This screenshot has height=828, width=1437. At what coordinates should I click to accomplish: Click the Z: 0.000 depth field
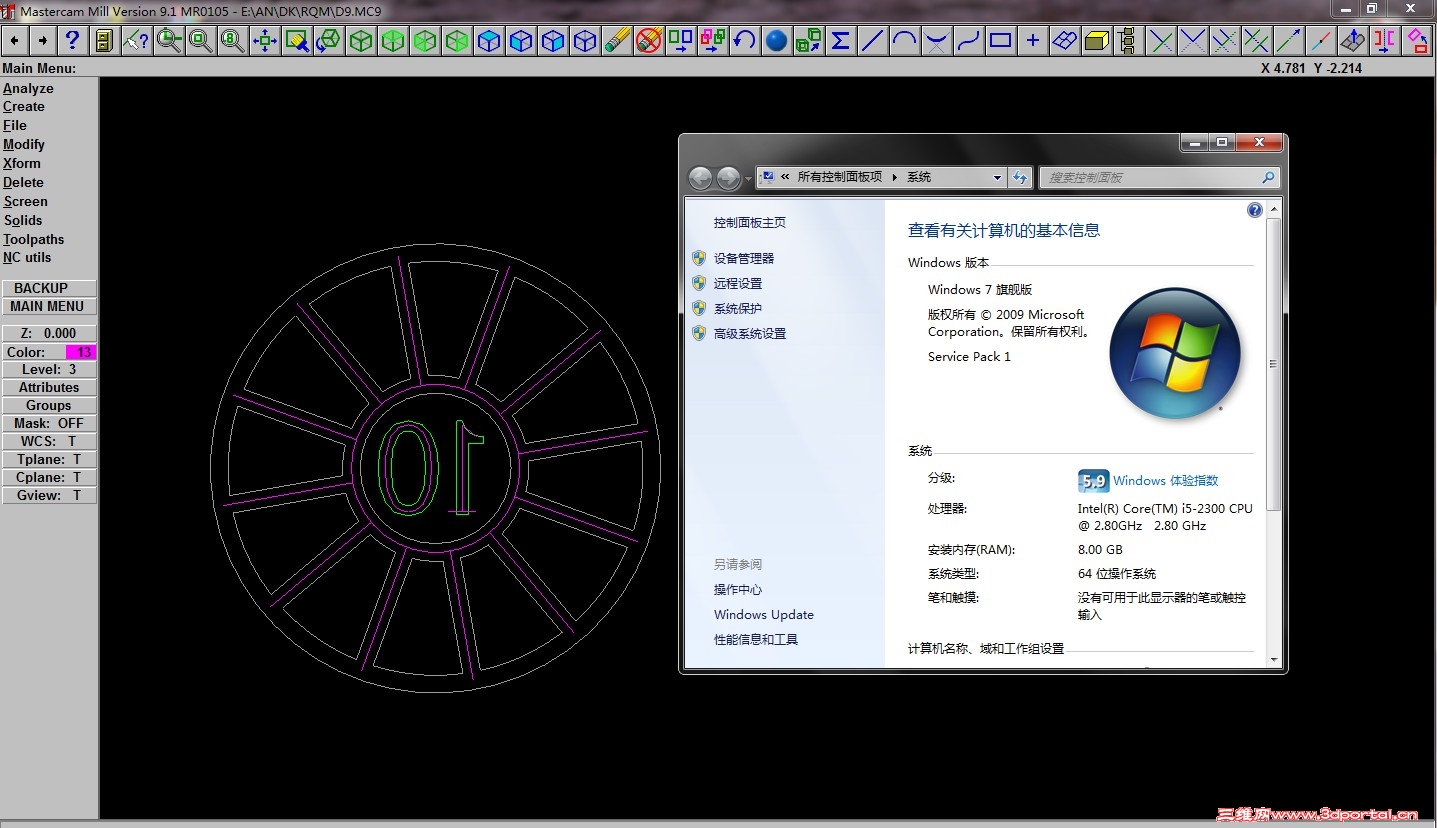click(x=49, y=333)
